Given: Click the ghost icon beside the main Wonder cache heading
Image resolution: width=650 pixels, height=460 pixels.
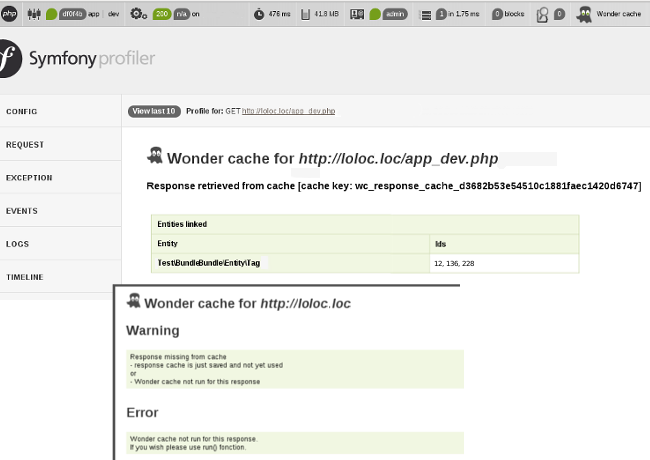Looking at the screenshot, I should coord(155,156).
